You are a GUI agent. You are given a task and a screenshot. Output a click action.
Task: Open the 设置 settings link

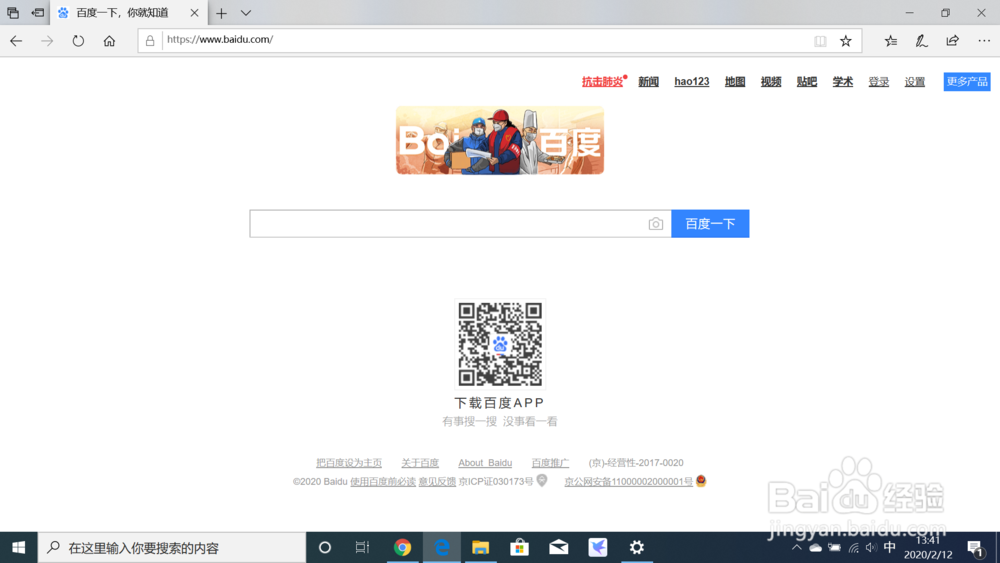click(915, 82)
